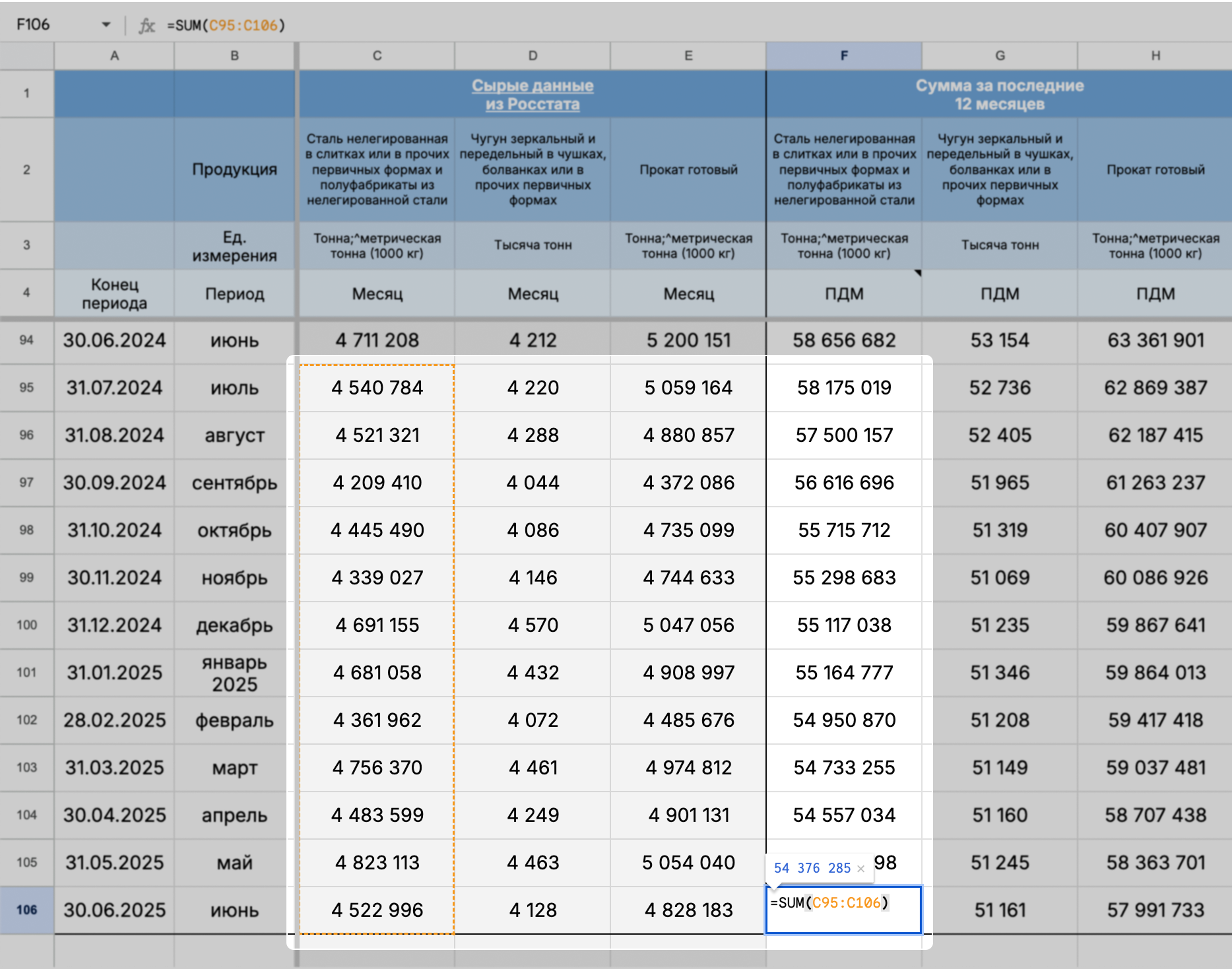The height and width of the screenshot is (969, 1232).
Task: Click the Продукция header cell
Action: tap(234, 170)
